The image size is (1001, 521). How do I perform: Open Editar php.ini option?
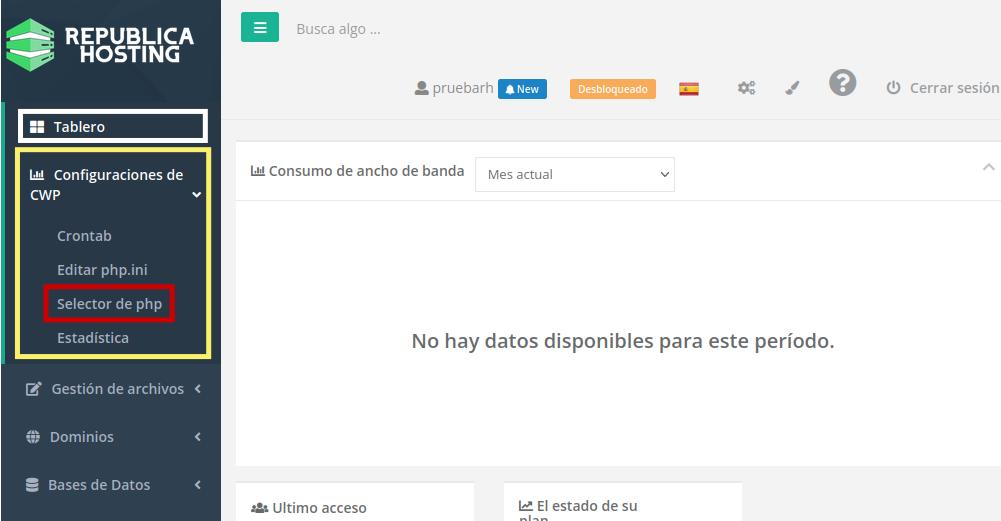pos(102,270)
